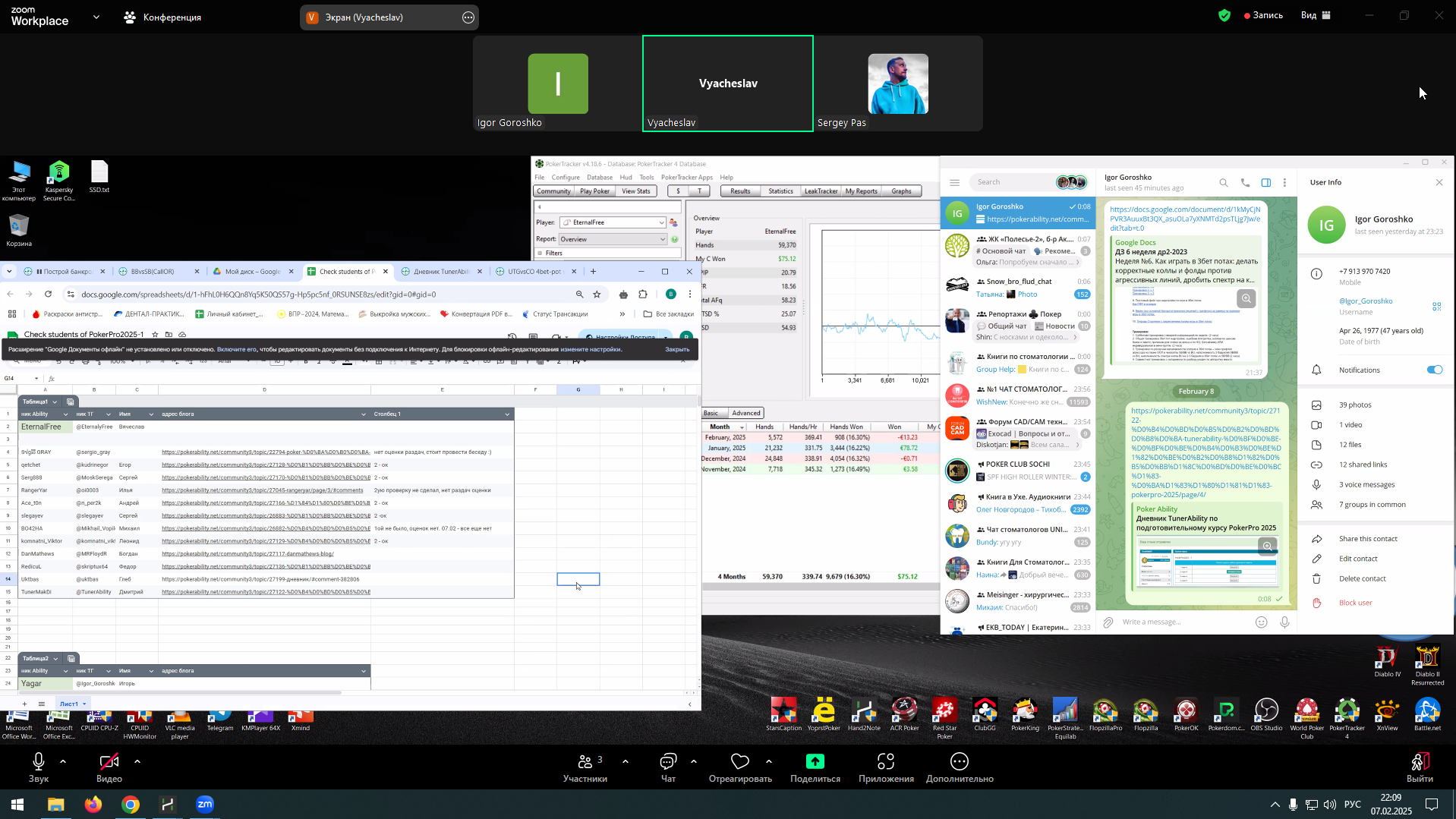This screenshot has width=1456, height=819.
Task: Switch to Мой диск – Google Chrome tab
Action: point(254,271)
